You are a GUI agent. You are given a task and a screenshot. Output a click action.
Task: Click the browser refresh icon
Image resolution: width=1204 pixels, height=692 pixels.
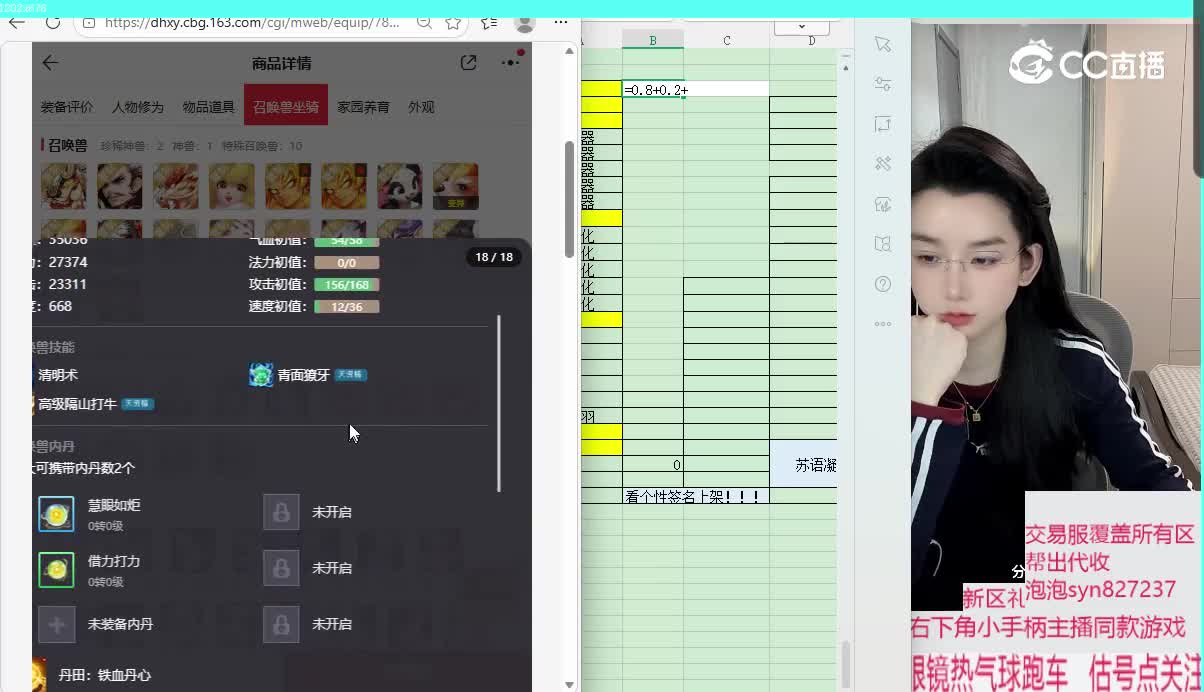53,22
